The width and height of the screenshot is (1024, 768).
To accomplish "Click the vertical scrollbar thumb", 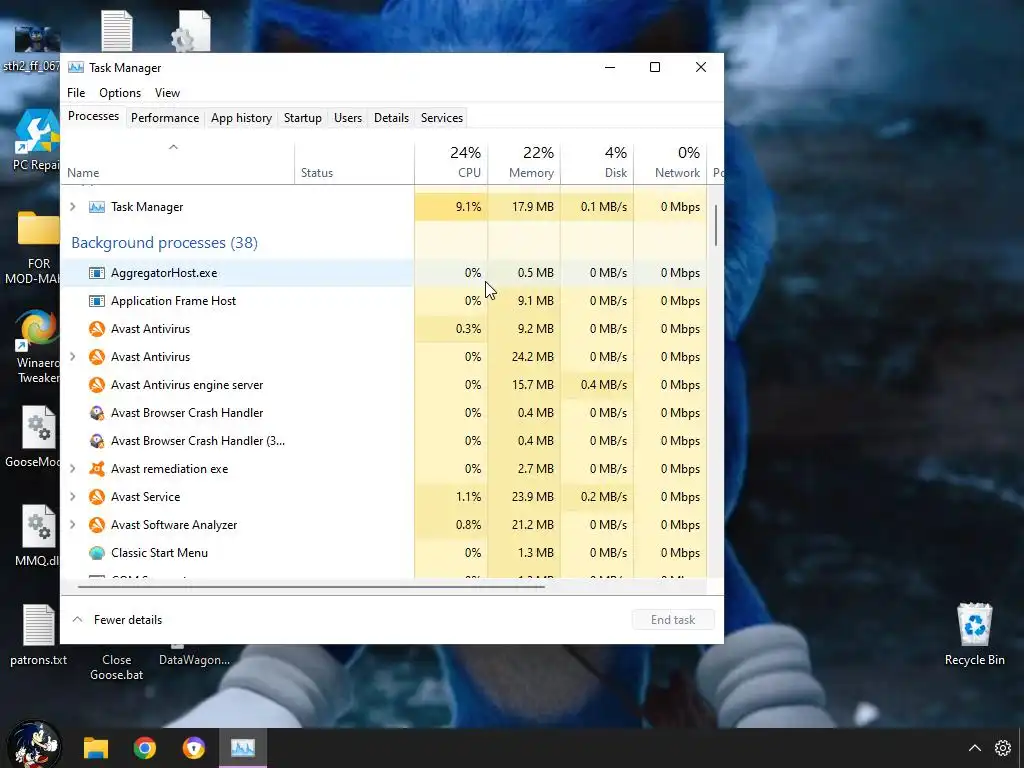I will tap(716, 225).
